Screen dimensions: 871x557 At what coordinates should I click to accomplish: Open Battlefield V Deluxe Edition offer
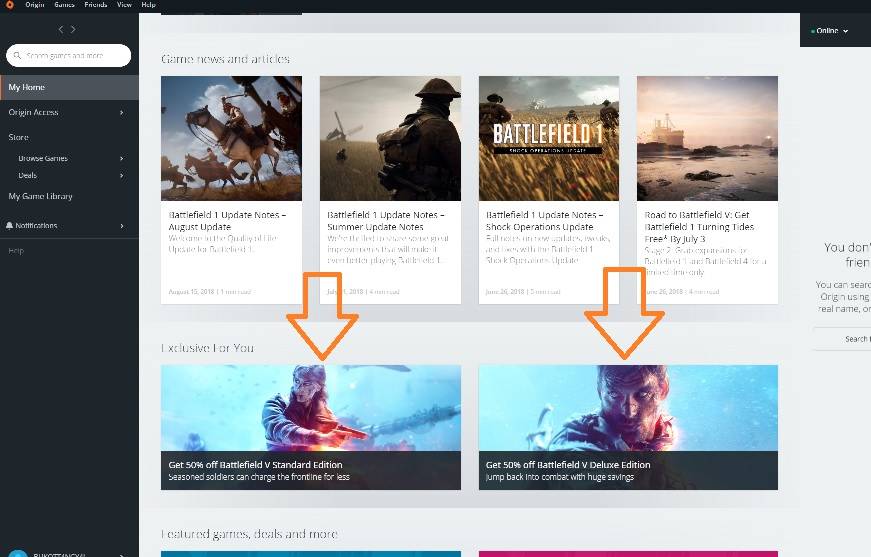(x=628, y=427)
